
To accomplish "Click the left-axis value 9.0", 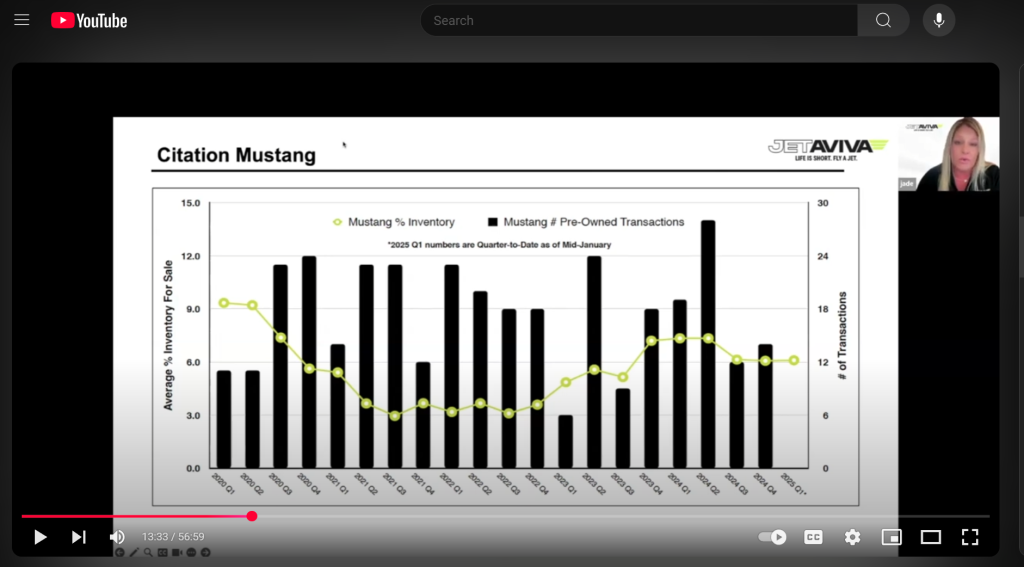I will (x=193, y=309).
